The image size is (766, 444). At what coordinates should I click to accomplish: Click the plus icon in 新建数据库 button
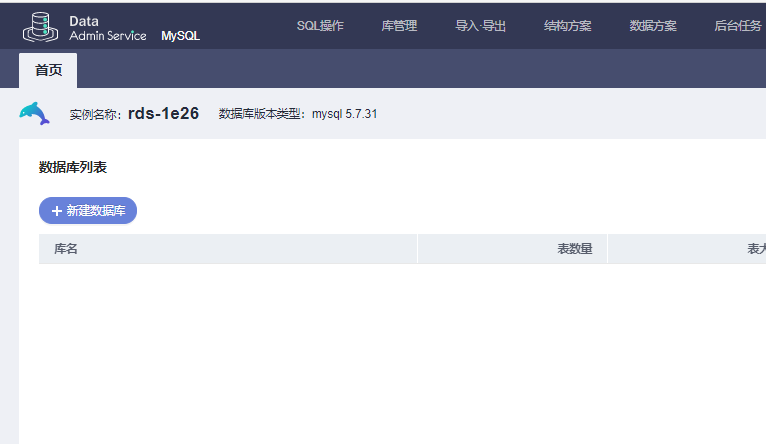pyautogui.click(x=57, y=211)
